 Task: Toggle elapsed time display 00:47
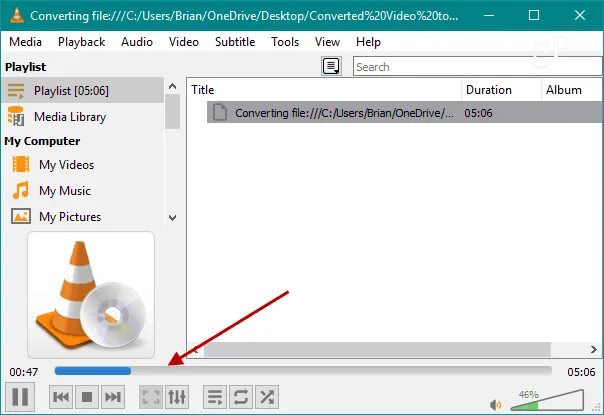[x=24, y=372]
